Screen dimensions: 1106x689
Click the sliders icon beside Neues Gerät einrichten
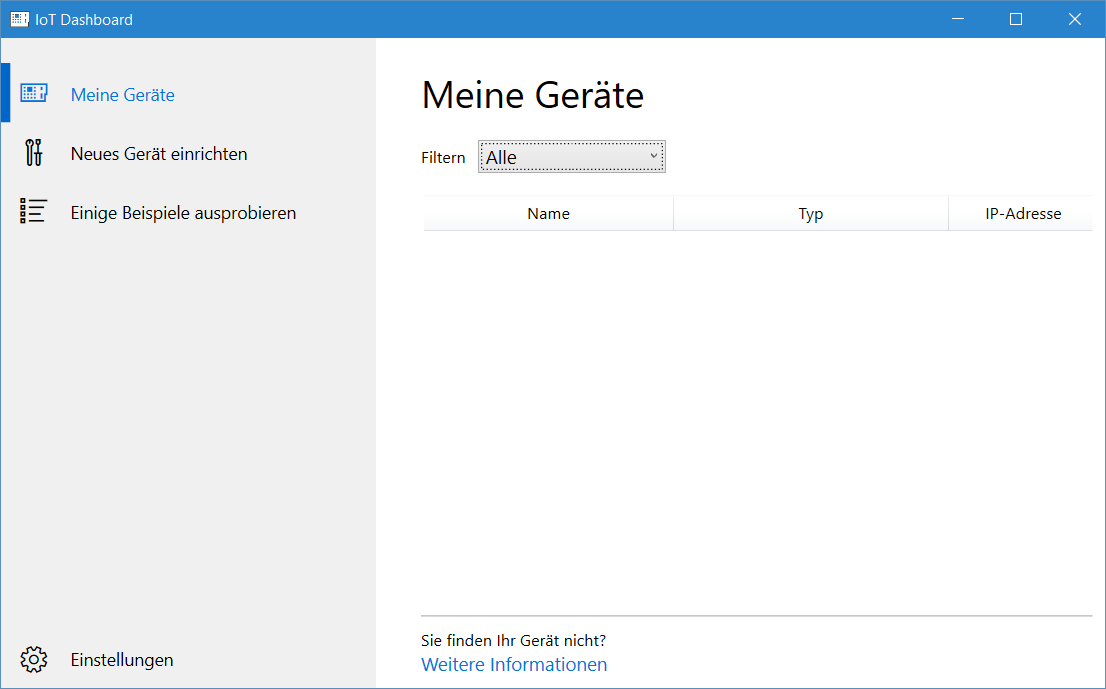pos(34,153)
